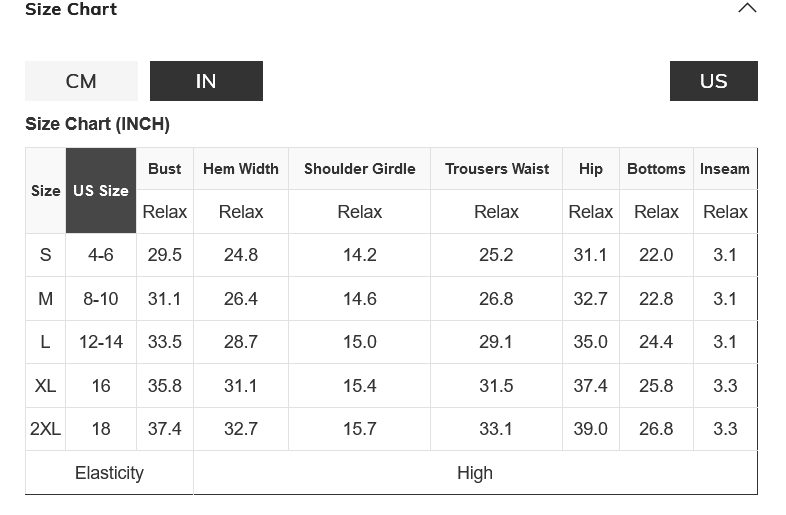Click the 12-14 US size cell
Viewport: 786px width, 515px height.
101,342
